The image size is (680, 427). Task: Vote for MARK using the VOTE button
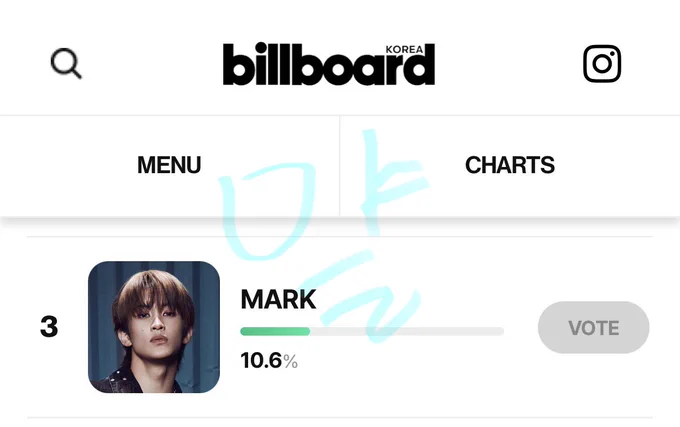click(x=593, y=328)
